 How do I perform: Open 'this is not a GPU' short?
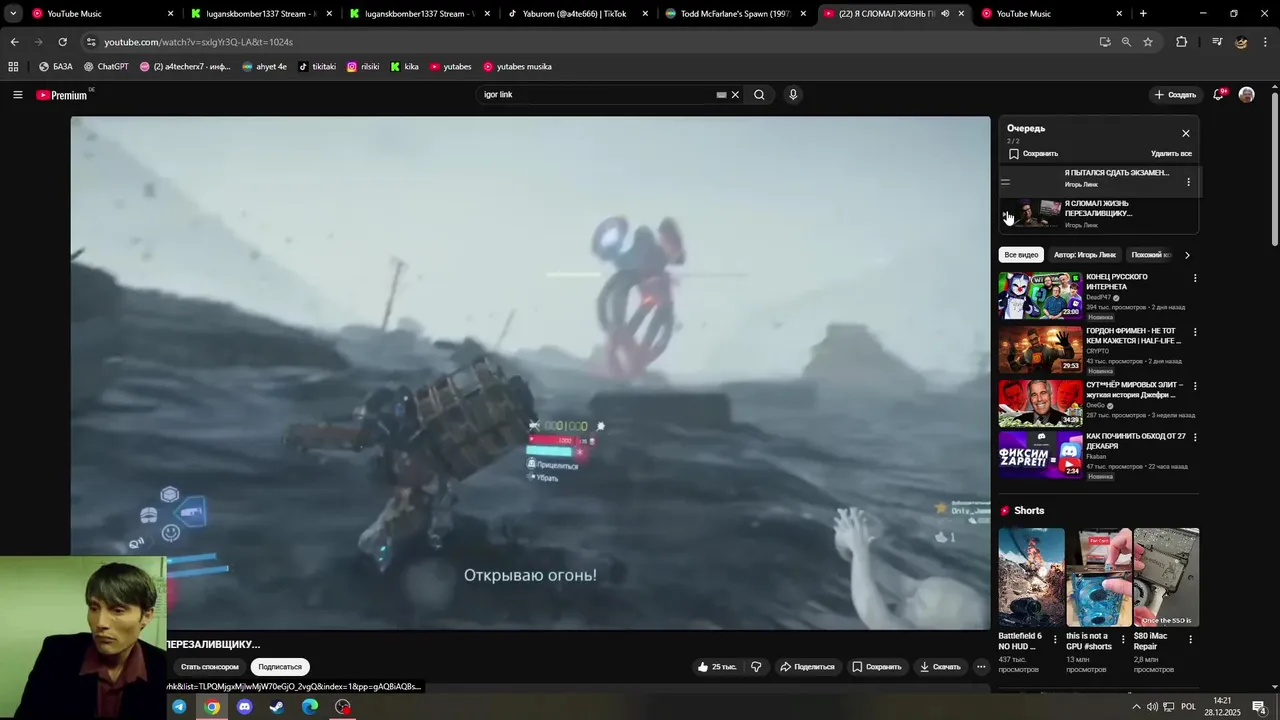1099,578
